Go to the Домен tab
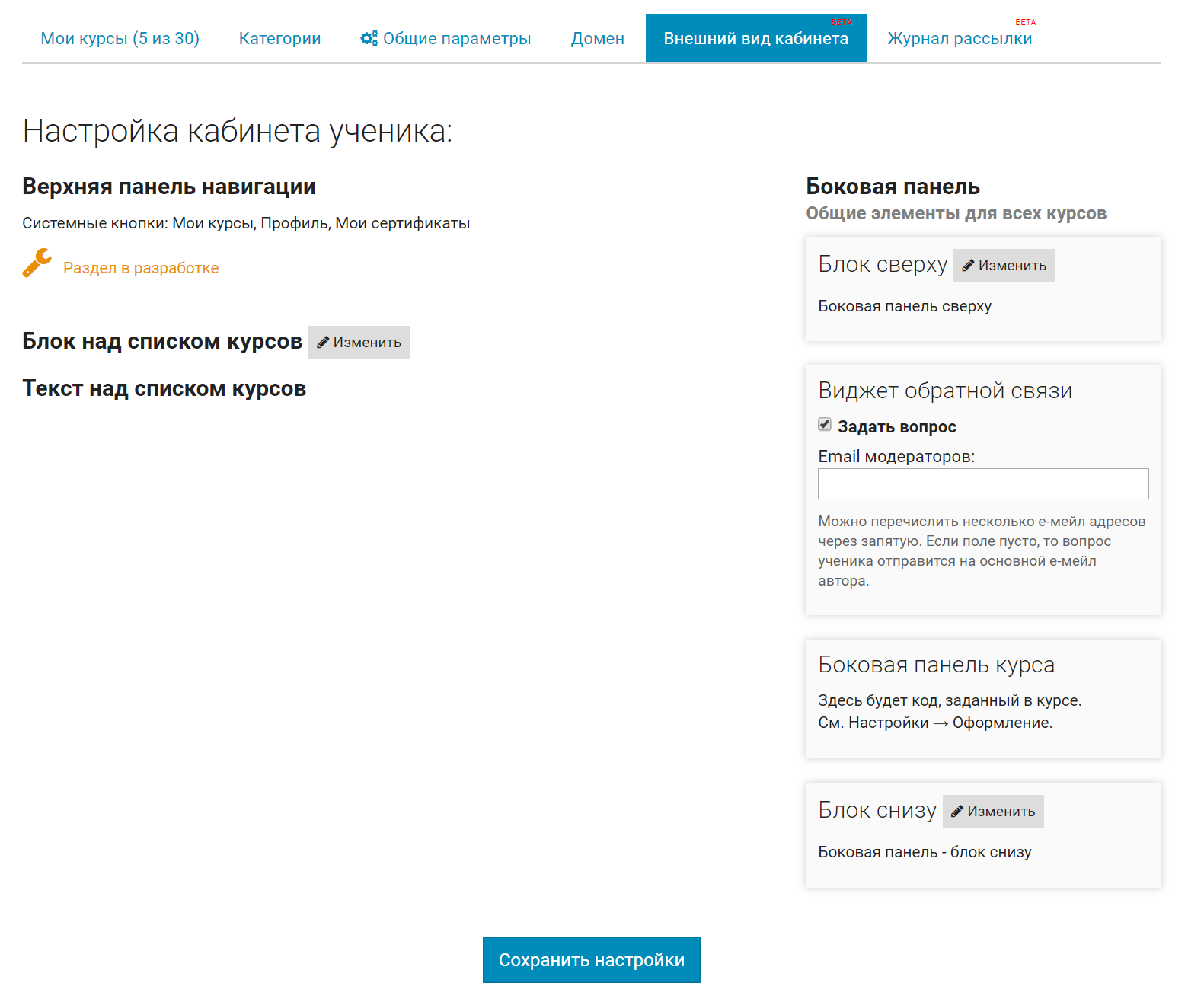The height and width of the screenshot is (986, 1204). pos(597,39)
